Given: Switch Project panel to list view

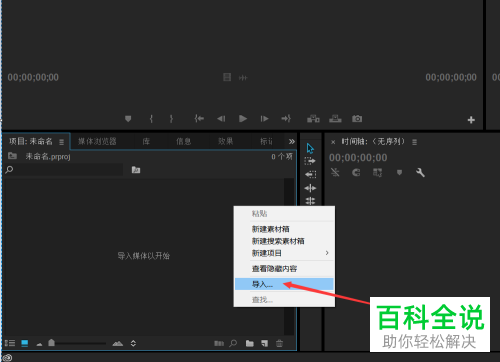Looking at the screenshot, I should click(10, 343).
